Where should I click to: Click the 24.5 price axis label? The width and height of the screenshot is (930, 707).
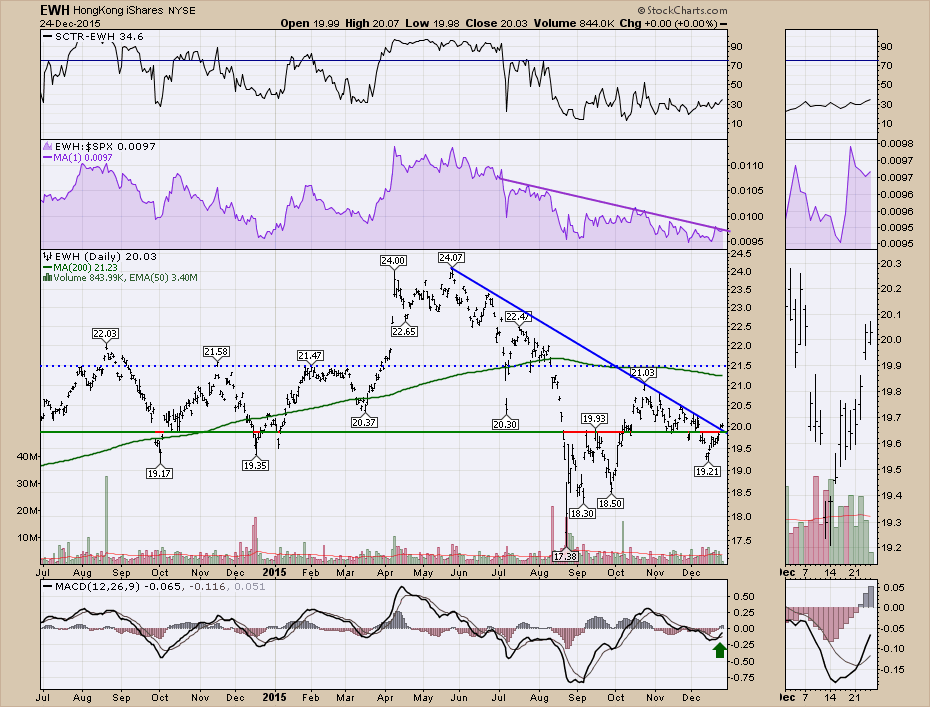click(743, 254)
